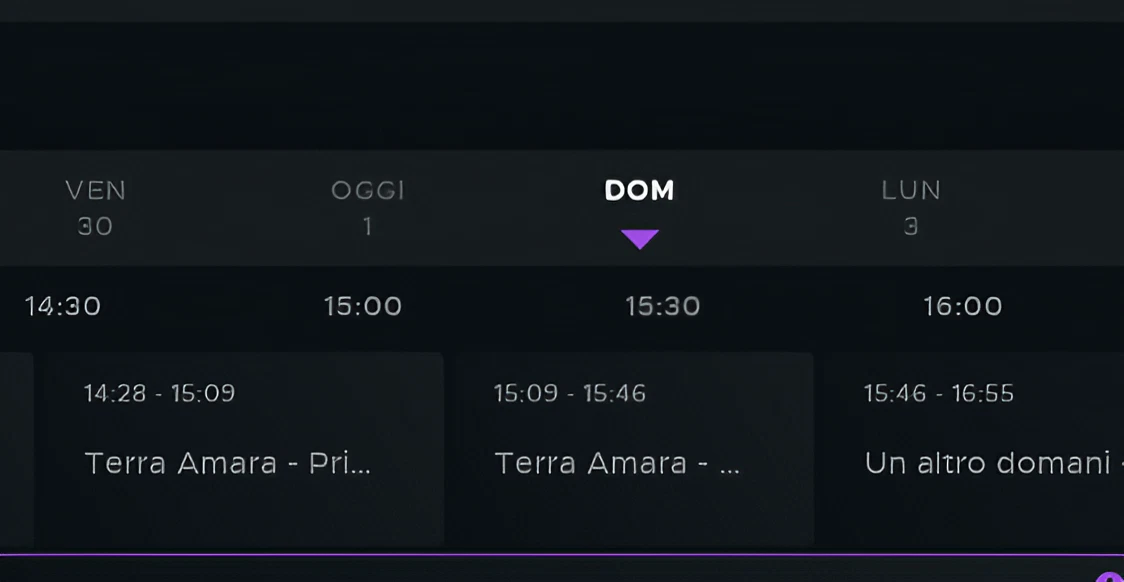Click the "Un altro domani" title text
The height and width of the screenshot is (582, 1124).
pos(988,463)
